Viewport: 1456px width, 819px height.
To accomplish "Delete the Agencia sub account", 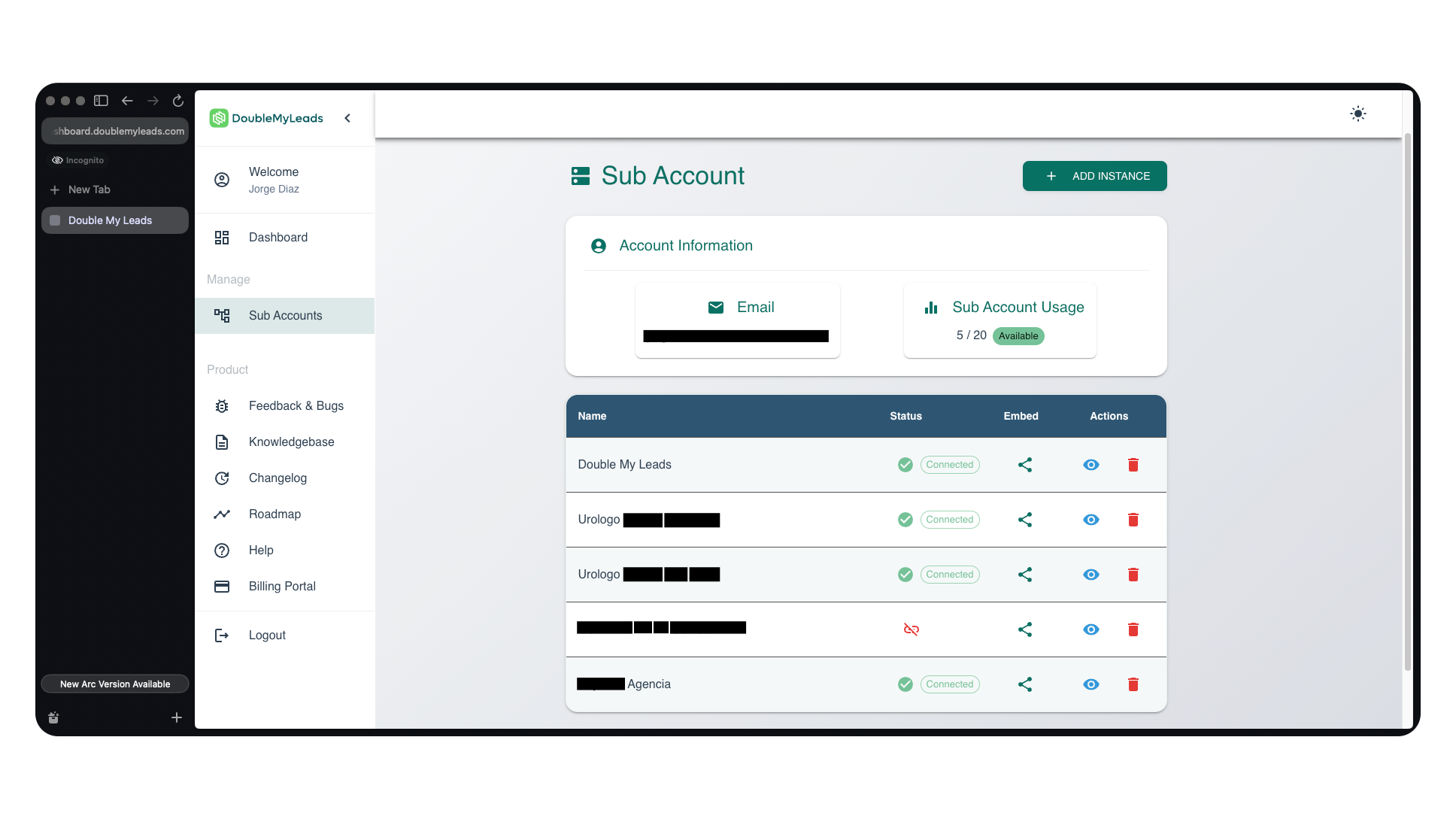I will pyautogui.click(x=1133, y=684).
